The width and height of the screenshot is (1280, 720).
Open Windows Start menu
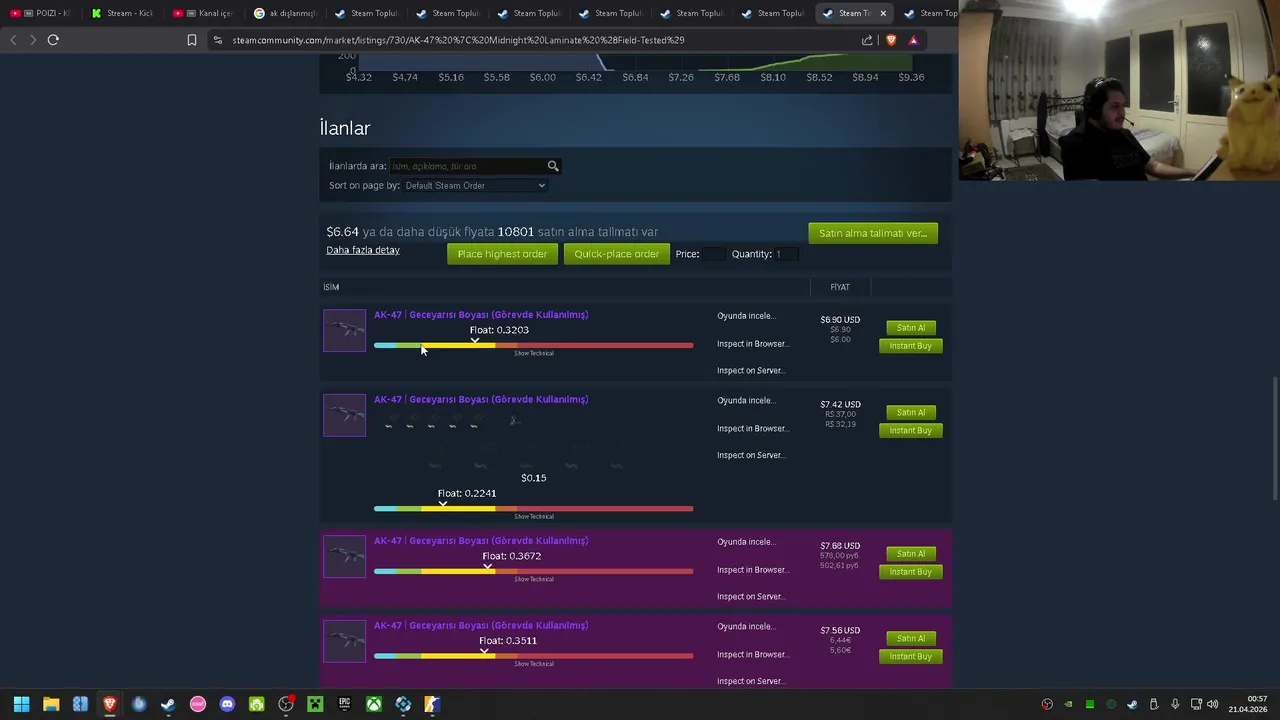[x=21, y=704]
